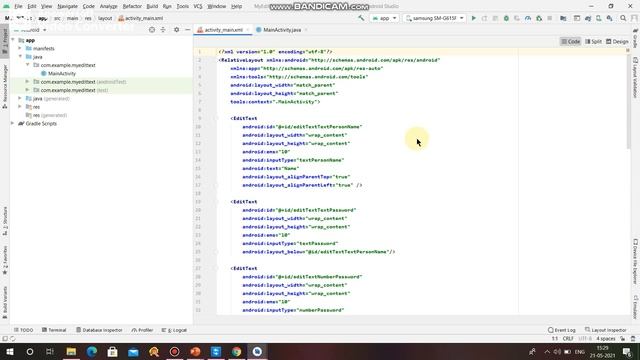640x360 pixels.
Task: Open the Favorites side tab
Action: pyautogui.click(x=5, y=260)
